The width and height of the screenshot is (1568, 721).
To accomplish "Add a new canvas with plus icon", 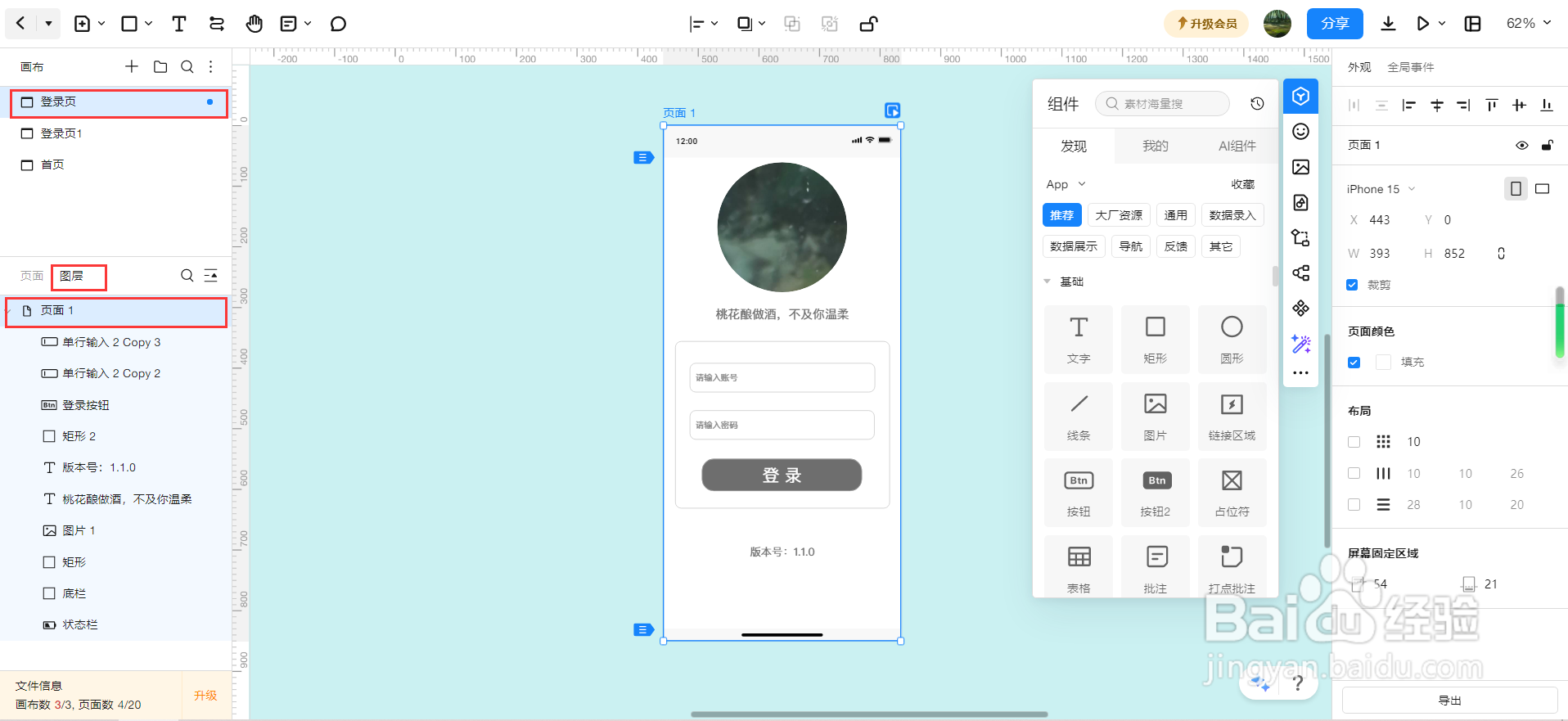I will pos(132,66).
